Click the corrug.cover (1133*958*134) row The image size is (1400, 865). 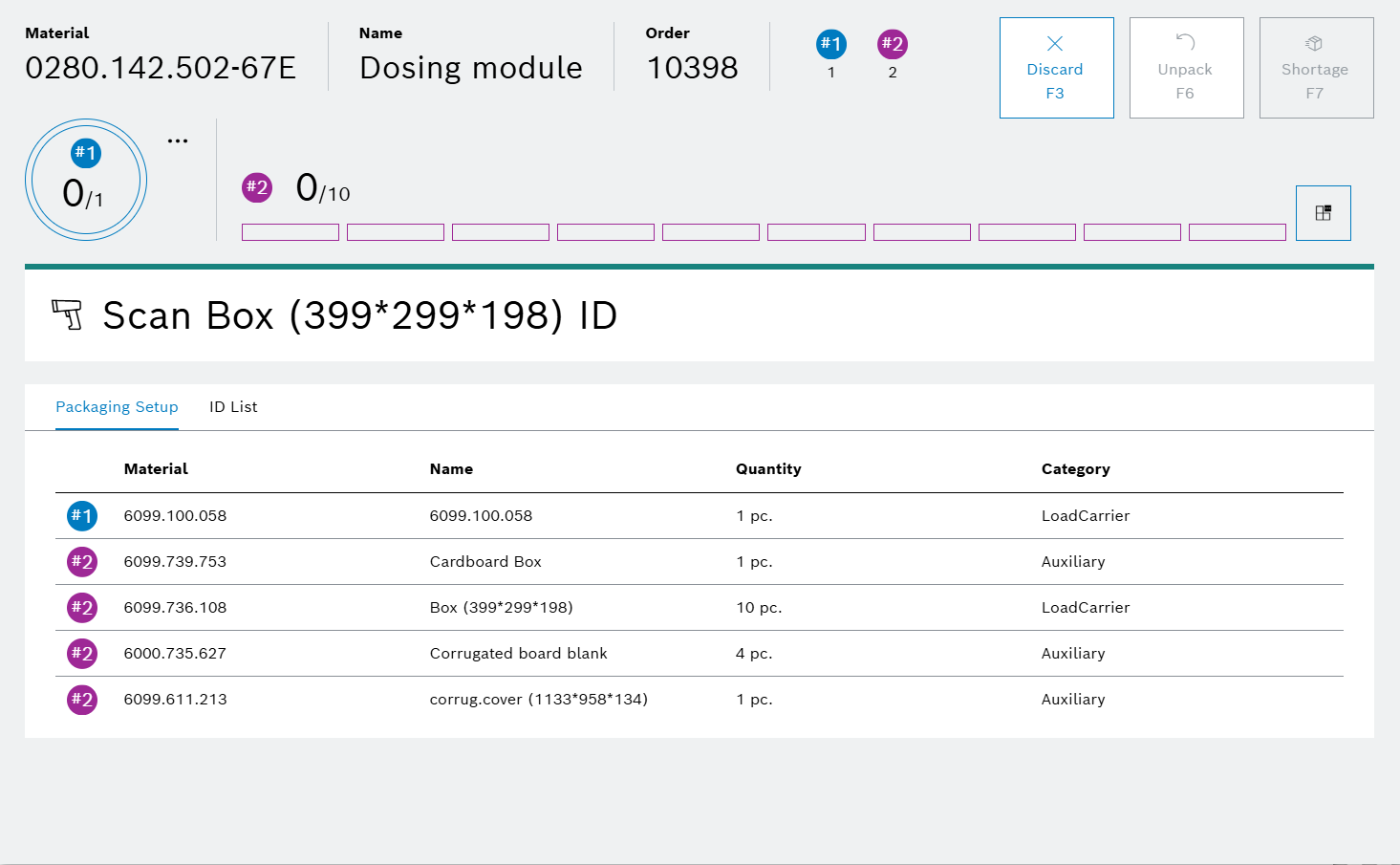point(538,700)
